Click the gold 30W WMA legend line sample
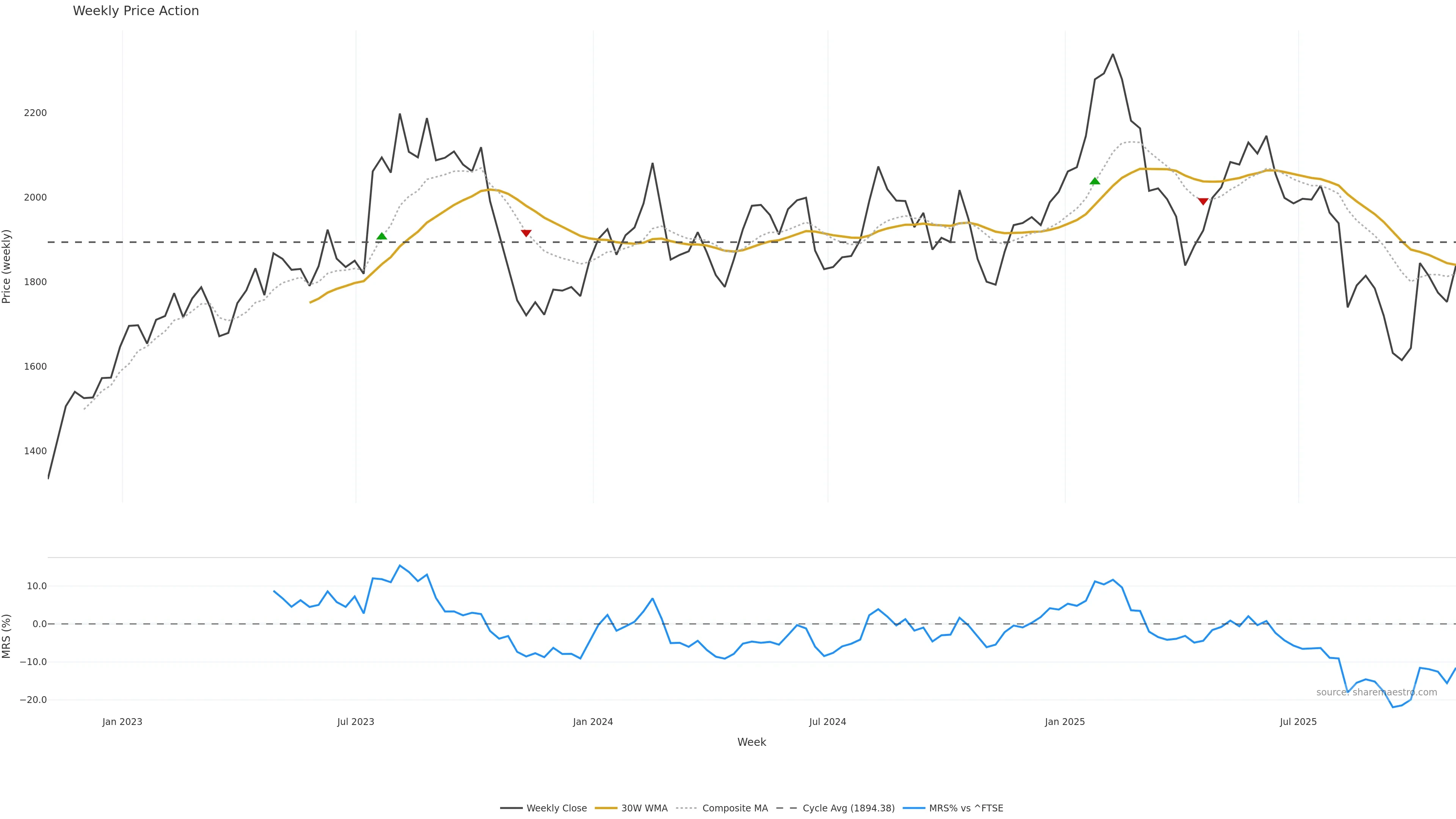 pyautogui.click(x=606, y=808)
